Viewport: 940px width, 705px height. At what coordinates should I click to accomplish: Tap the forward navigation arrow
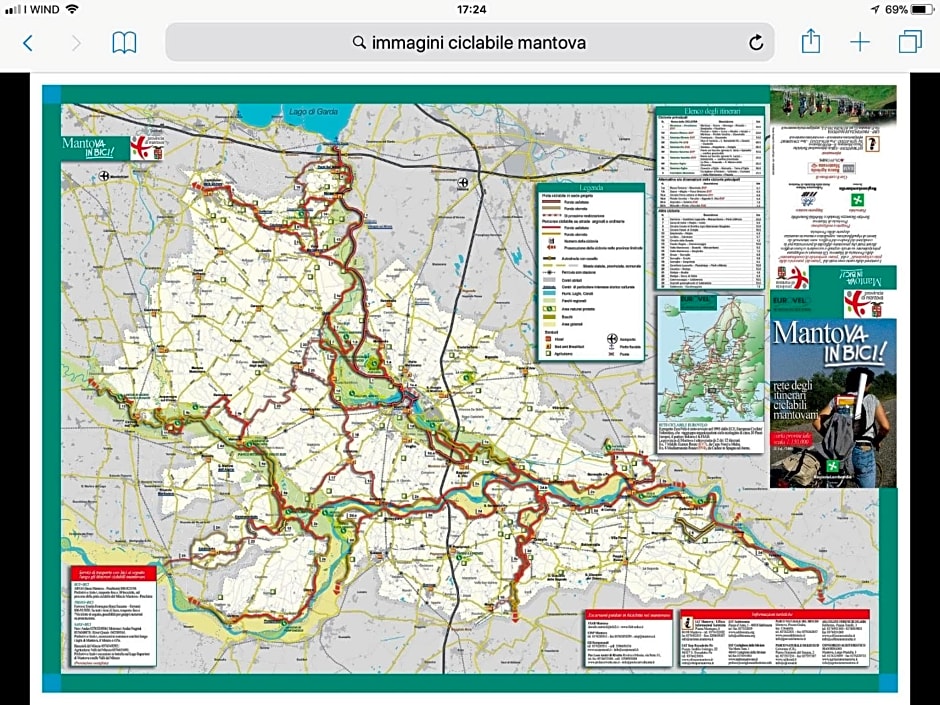coord(76,43)
